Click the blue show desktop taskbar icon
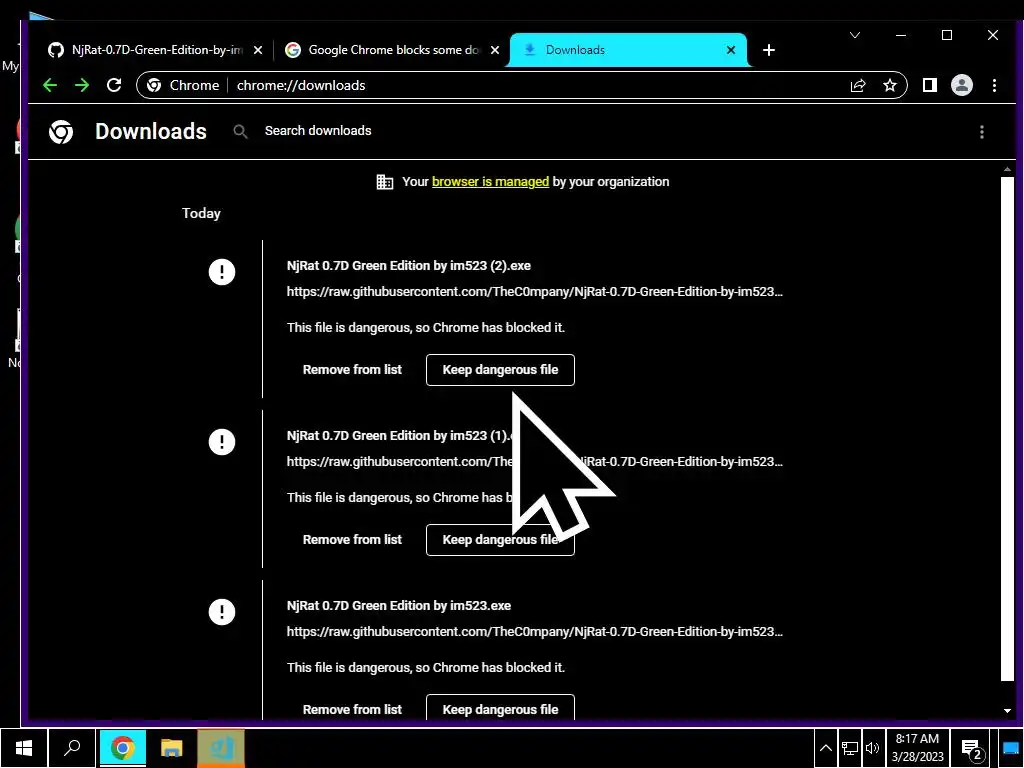1024x768 pixels. 1010,748
